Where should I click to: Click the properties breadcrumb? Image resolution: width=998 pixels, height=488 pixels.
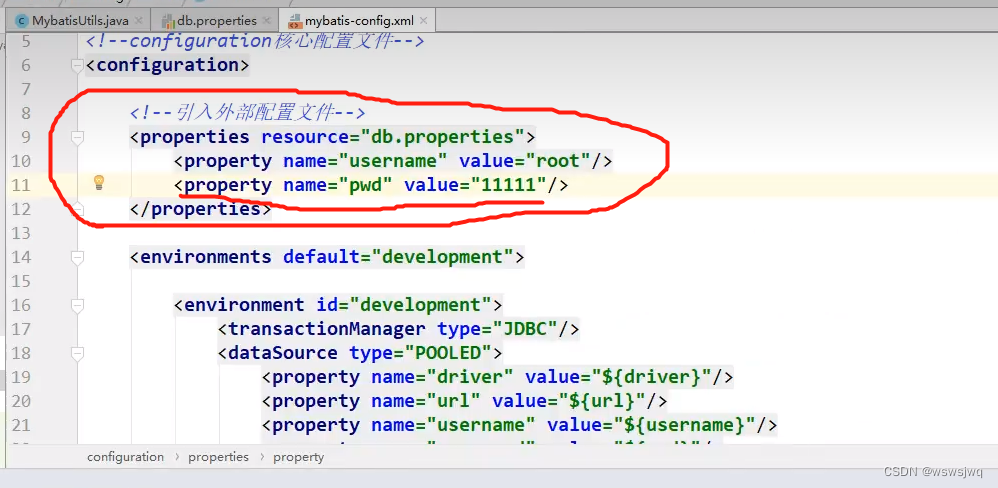click(x=218, y=457)
